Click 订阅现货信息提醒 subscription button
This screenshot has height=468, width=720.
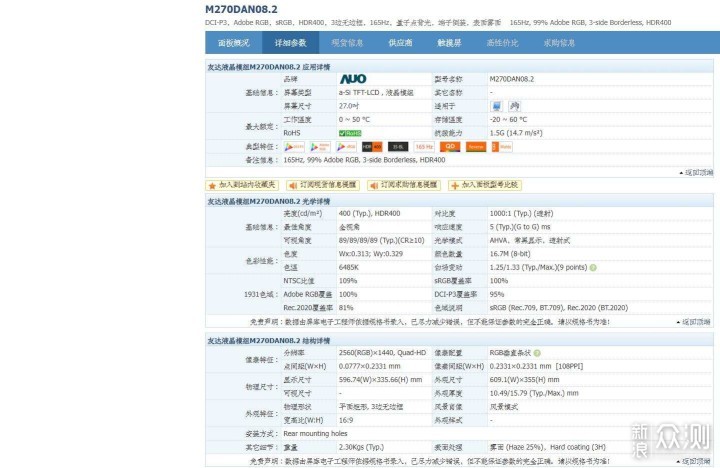pos(323,185)
